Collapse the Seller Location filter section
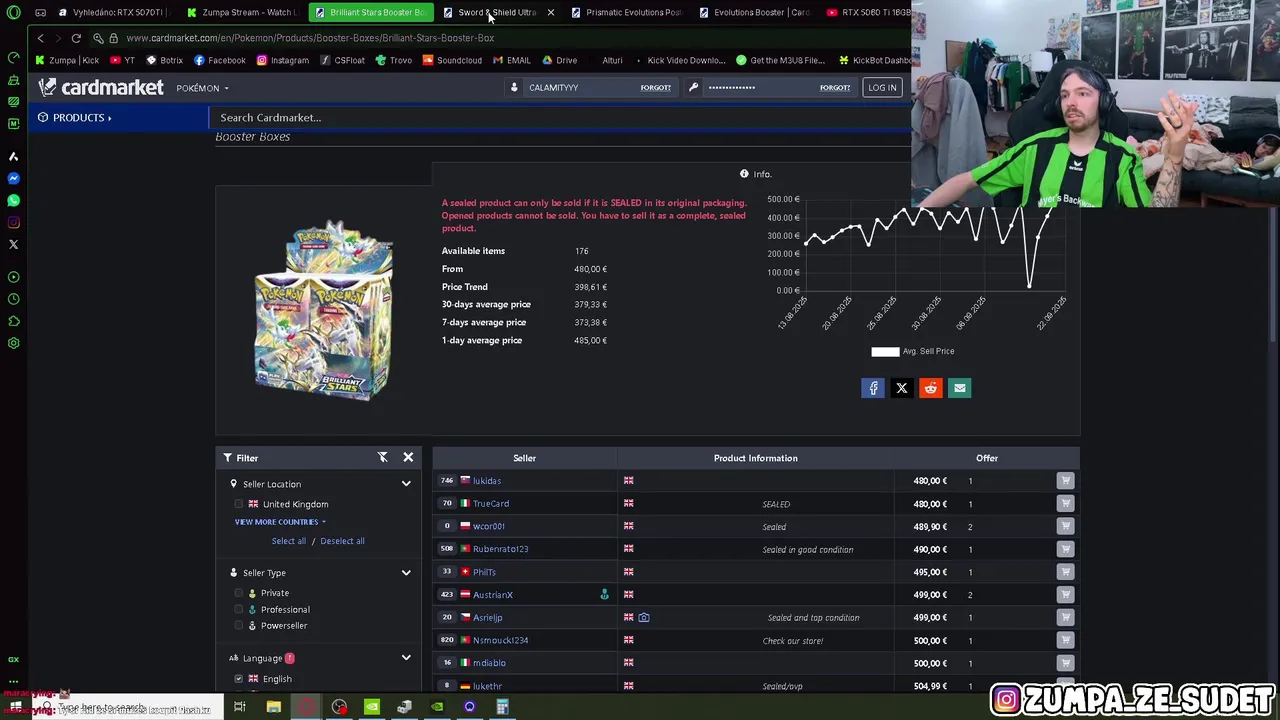 [406, 484]
